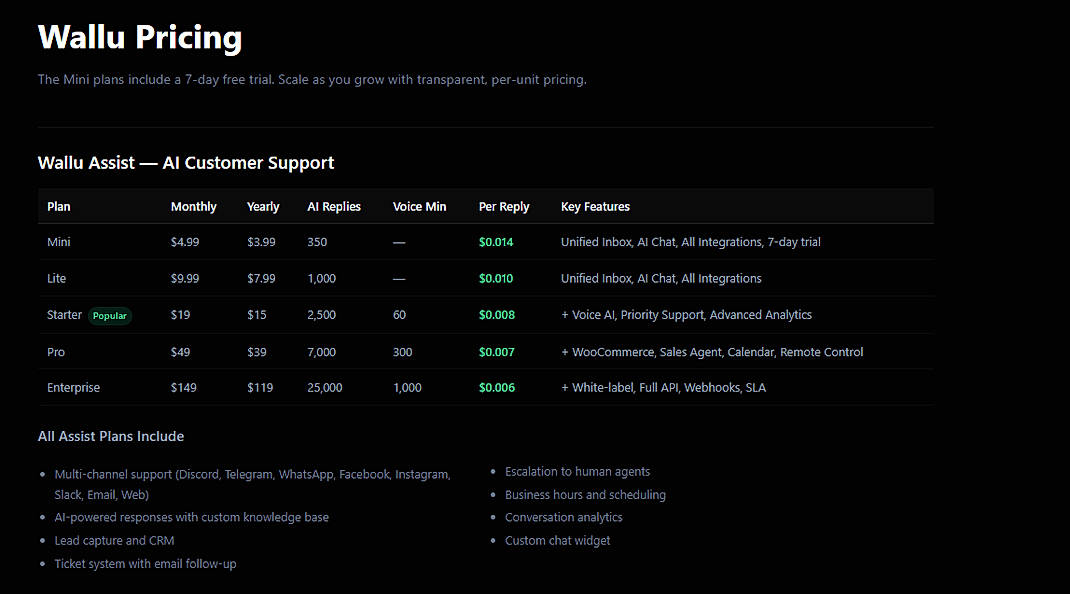
Task: Select Escalation to human agents bullet
Action: coord(577,471)
